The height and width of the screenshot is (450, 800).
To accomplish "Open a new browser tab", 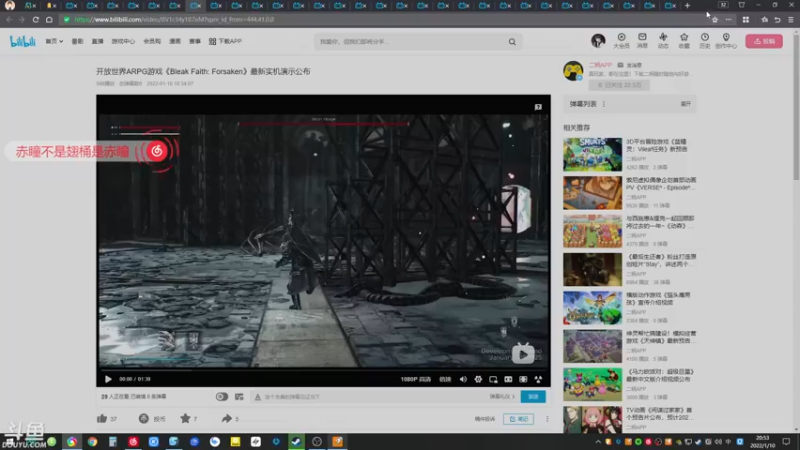I will (x=687, y=5).
